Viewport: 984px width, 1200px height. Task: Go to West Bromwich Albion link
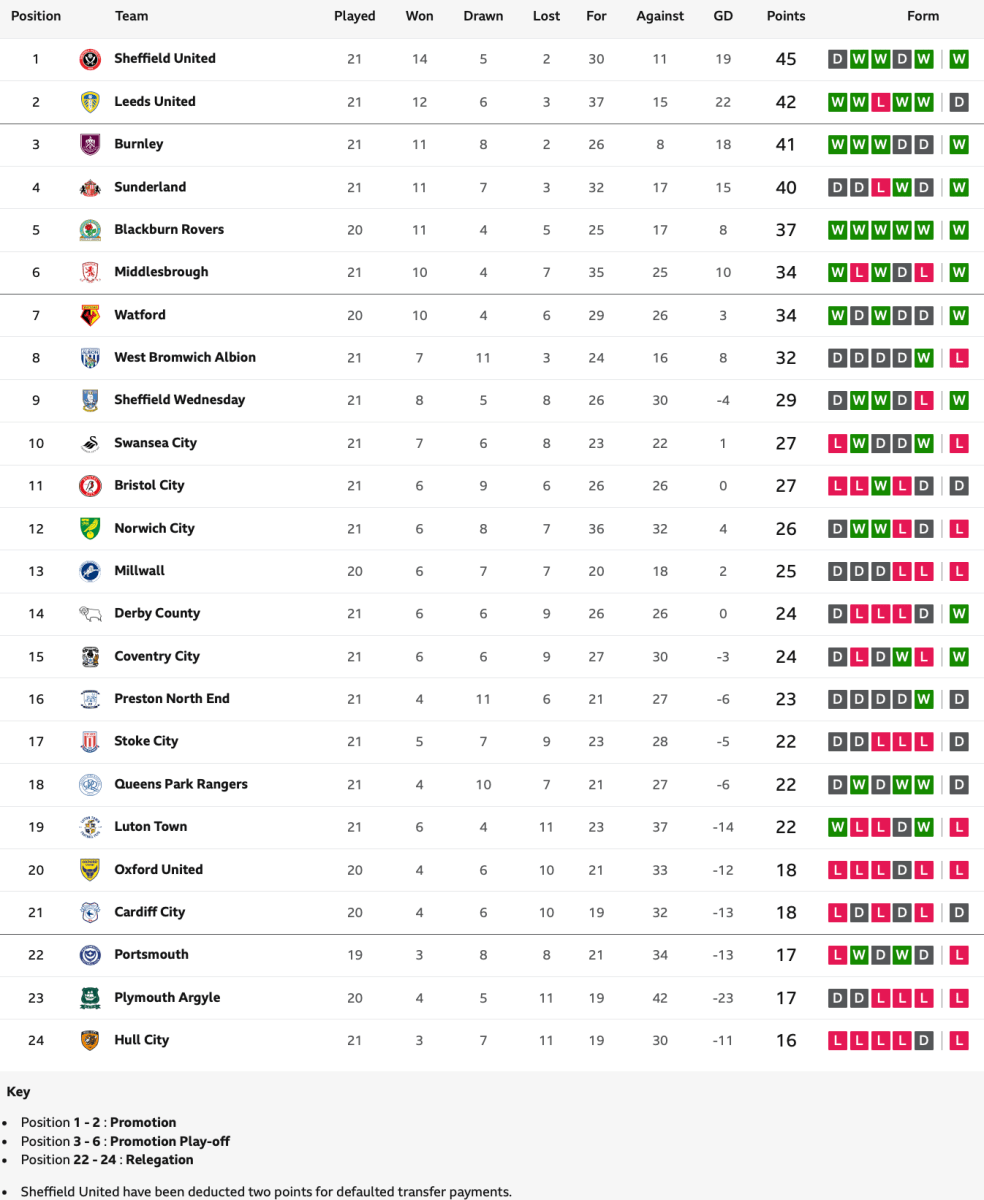pyautogui.click(x=185, y=357)
